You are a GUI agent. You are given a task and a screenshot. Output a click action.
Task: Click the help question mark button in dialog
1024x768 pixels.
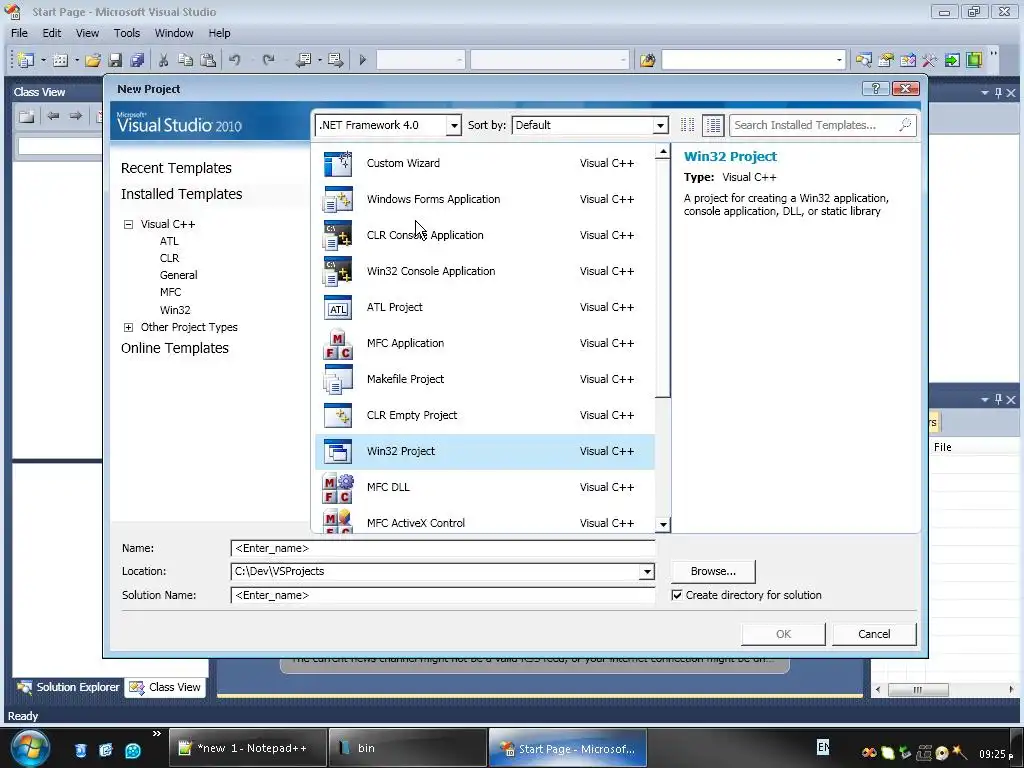click(876, 88)
